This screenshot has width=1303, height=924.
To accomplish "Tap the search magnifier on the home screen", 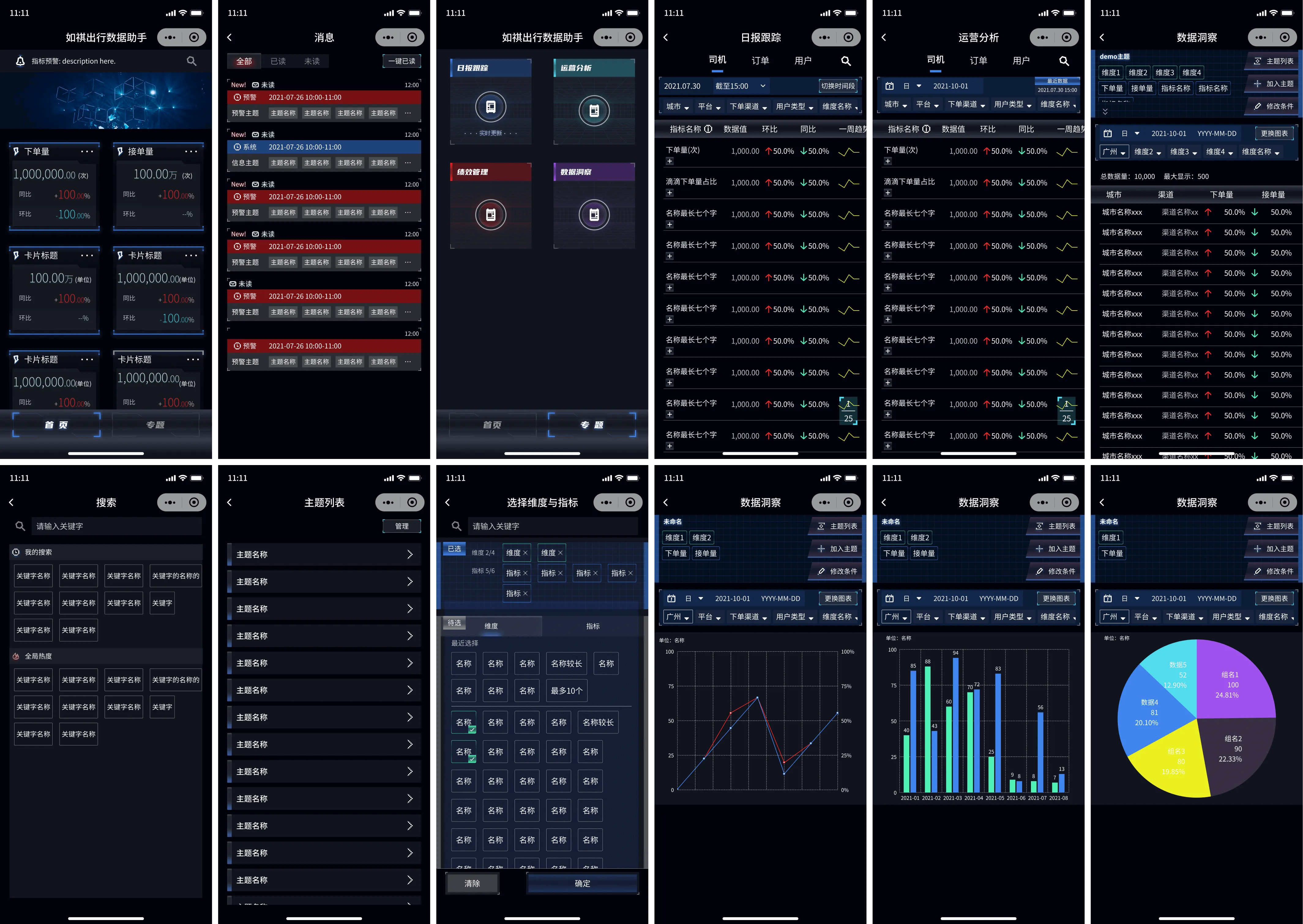I will tap(191, 61).
